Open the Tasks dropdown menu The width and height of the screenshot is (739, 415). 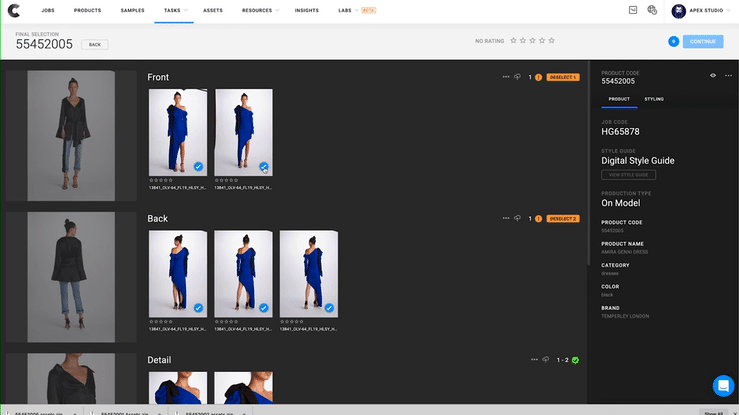coord(175,10)
